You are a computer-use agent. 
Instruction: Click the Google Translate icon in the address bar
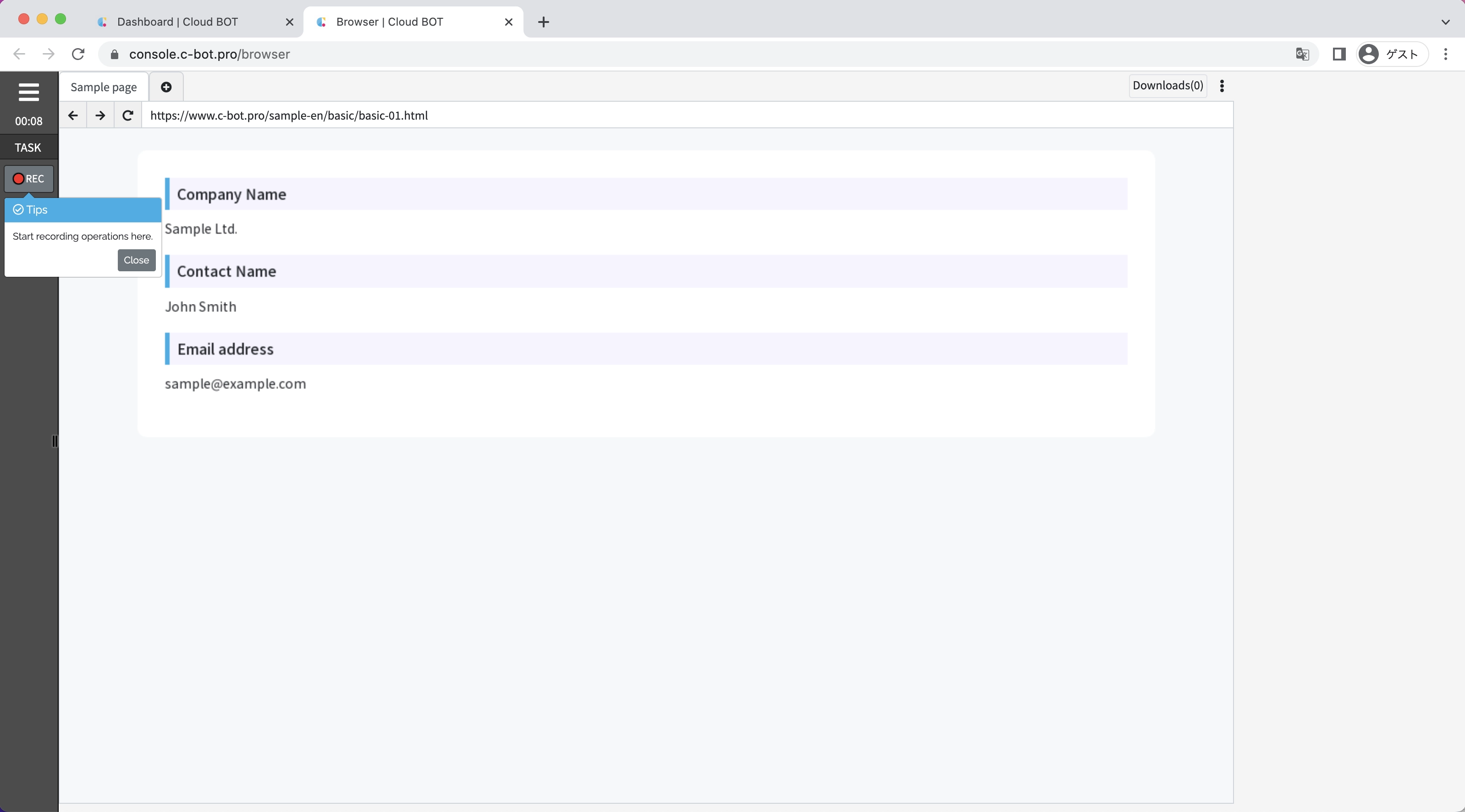click(1302, 54)
